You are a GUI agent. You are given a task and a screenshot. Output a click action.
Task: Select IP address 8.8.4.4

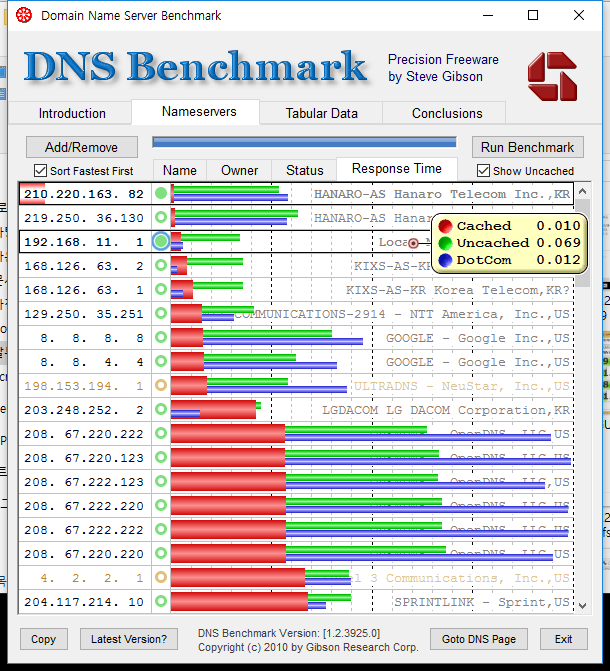tap(92, 362)
